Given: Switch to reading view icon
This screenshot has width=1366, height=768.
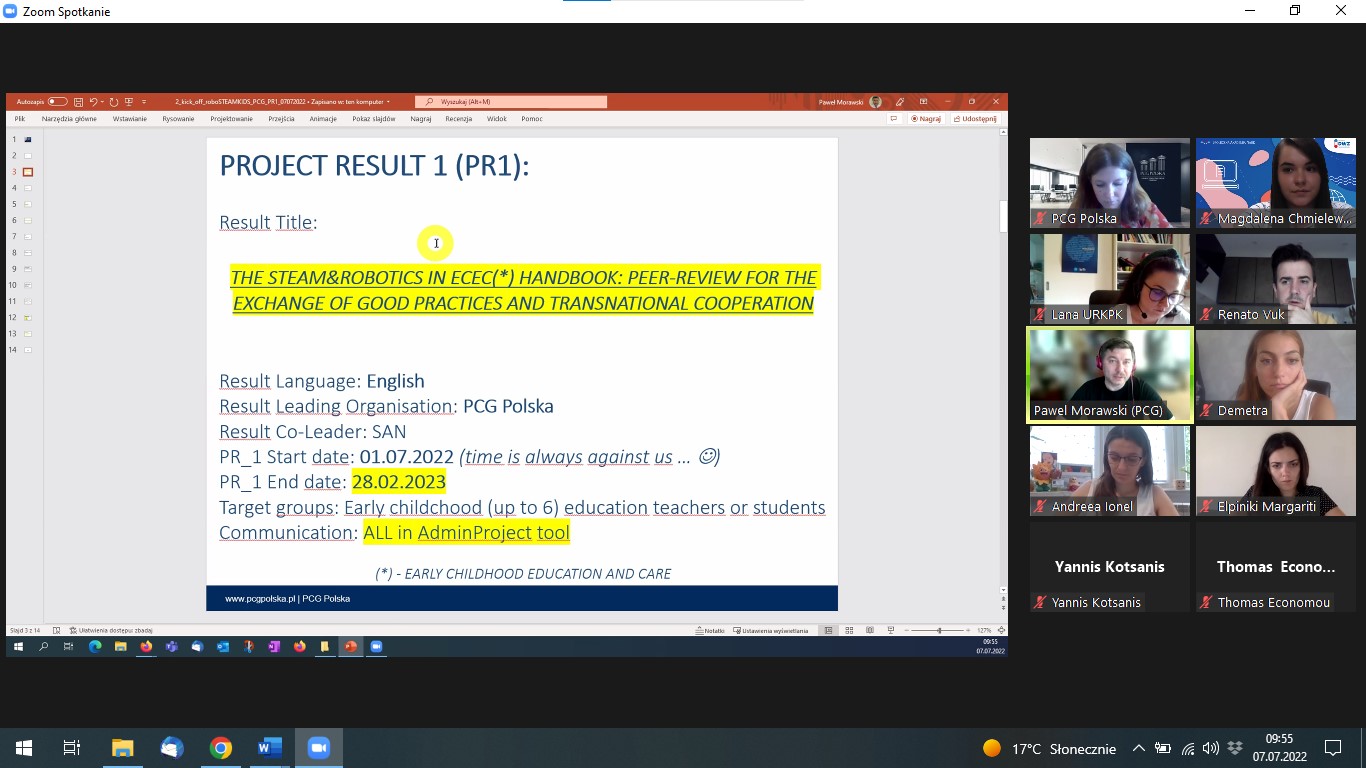Looking at the screenshot, I should (870, 631).
